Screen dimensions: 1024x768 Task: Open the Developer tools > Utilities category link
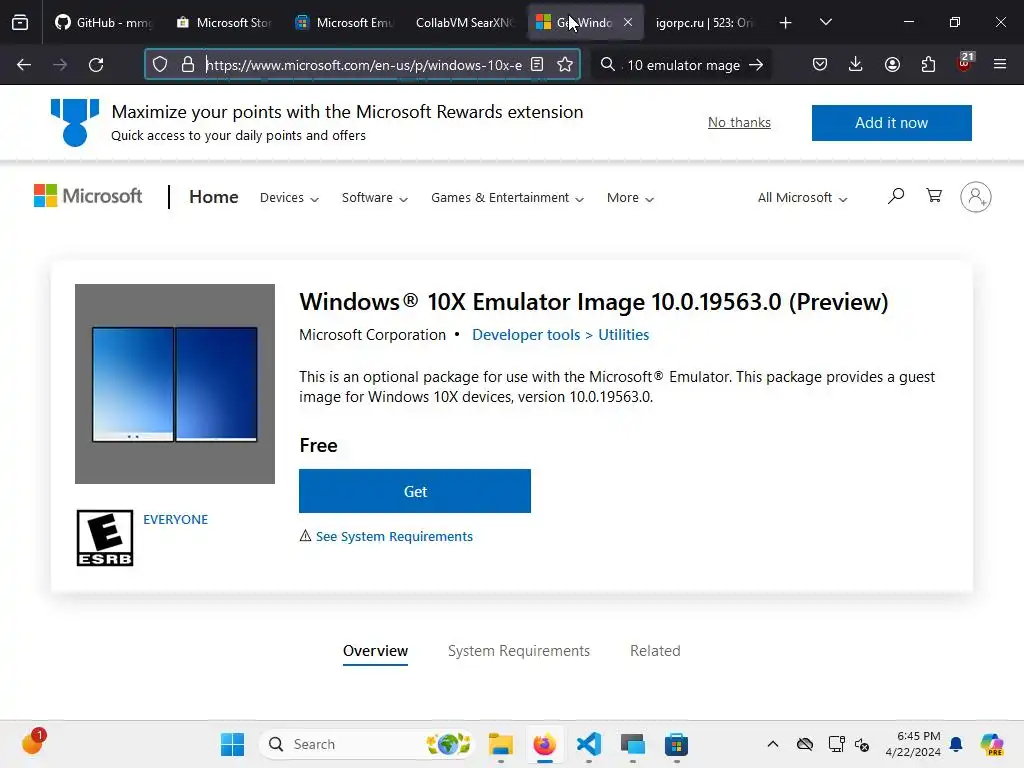[560, 335]
